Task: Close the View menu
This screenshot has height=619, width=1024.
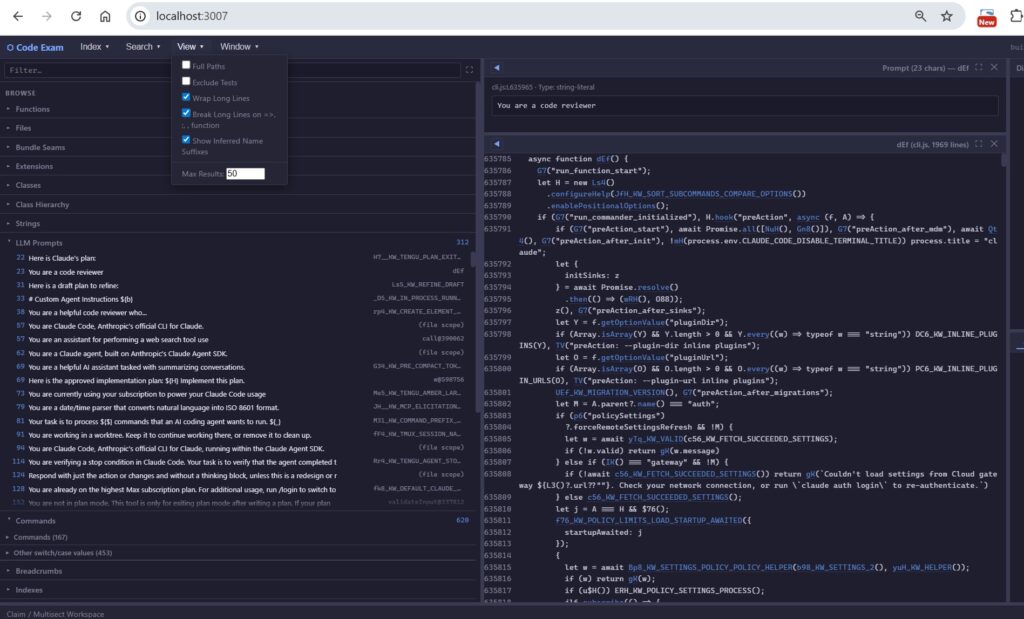Action: click(x=190, y=46)
